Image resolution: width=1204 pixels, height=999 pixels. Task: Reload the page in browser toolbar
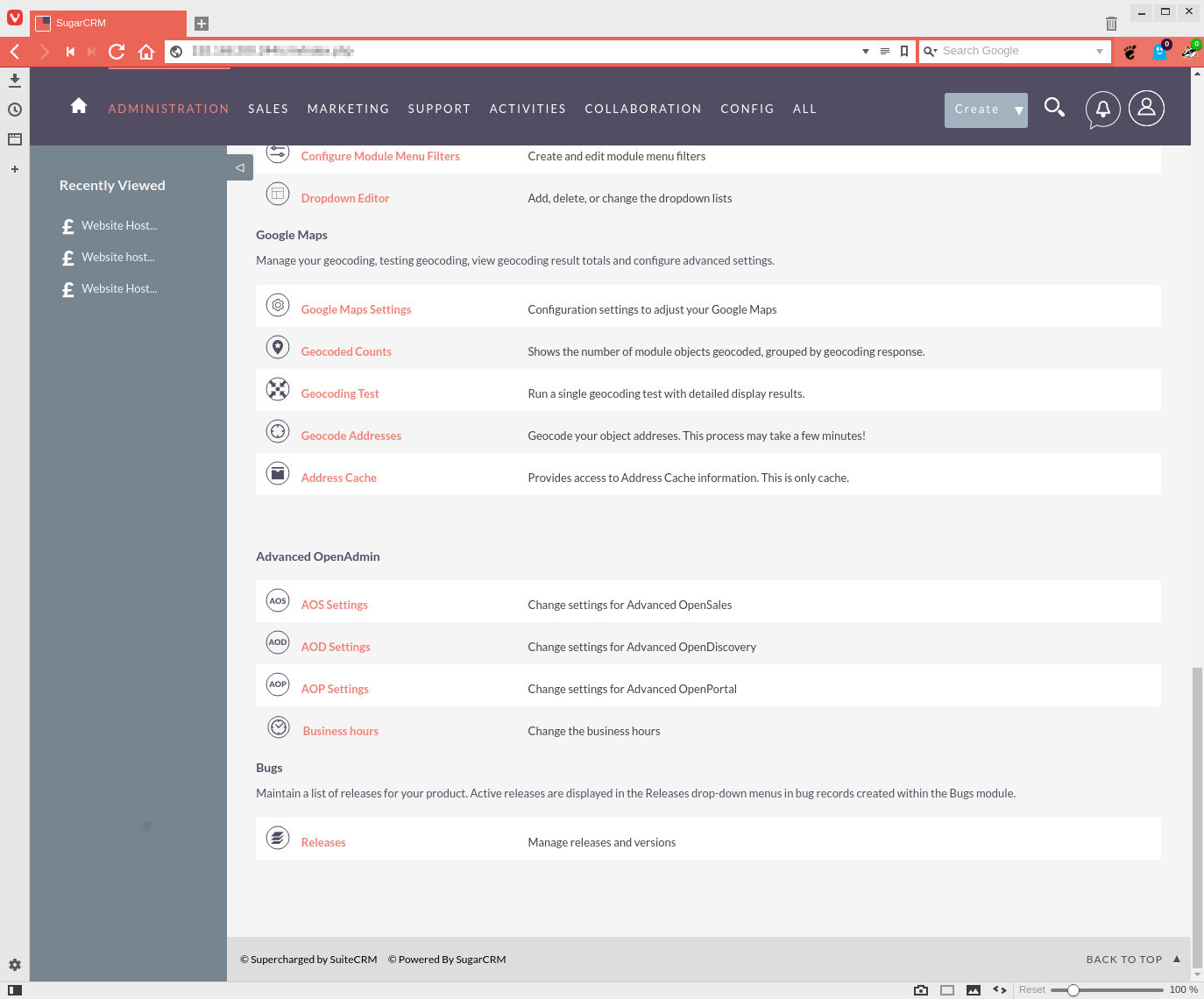click(117, 52)
